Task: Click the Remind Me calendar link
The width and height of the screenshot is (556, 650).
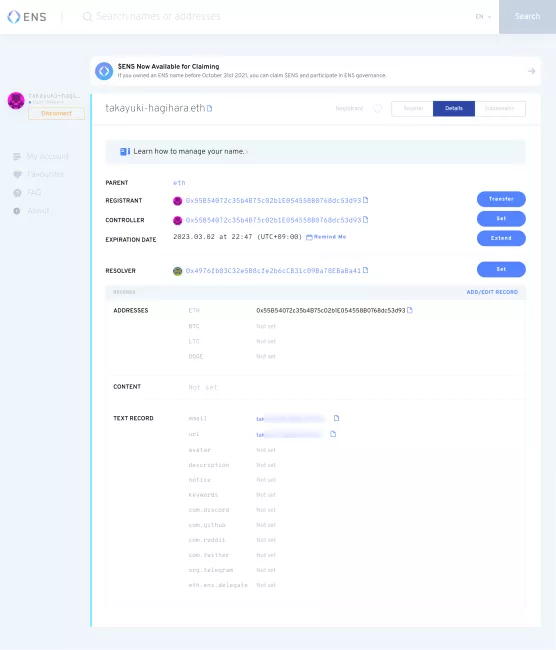Action: pyautogui.click(x=326, y=237)
